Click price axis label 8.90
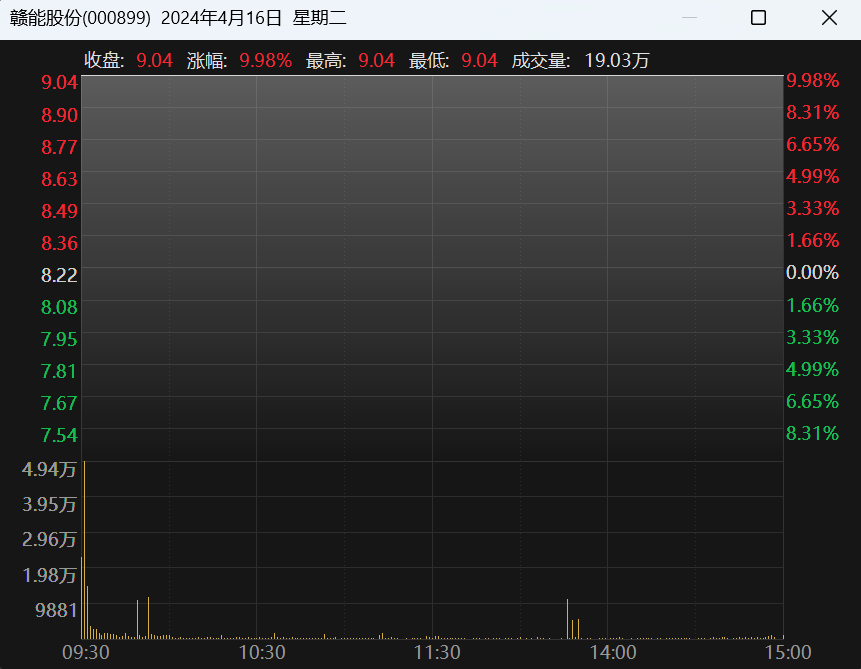 tap(59, 115)
